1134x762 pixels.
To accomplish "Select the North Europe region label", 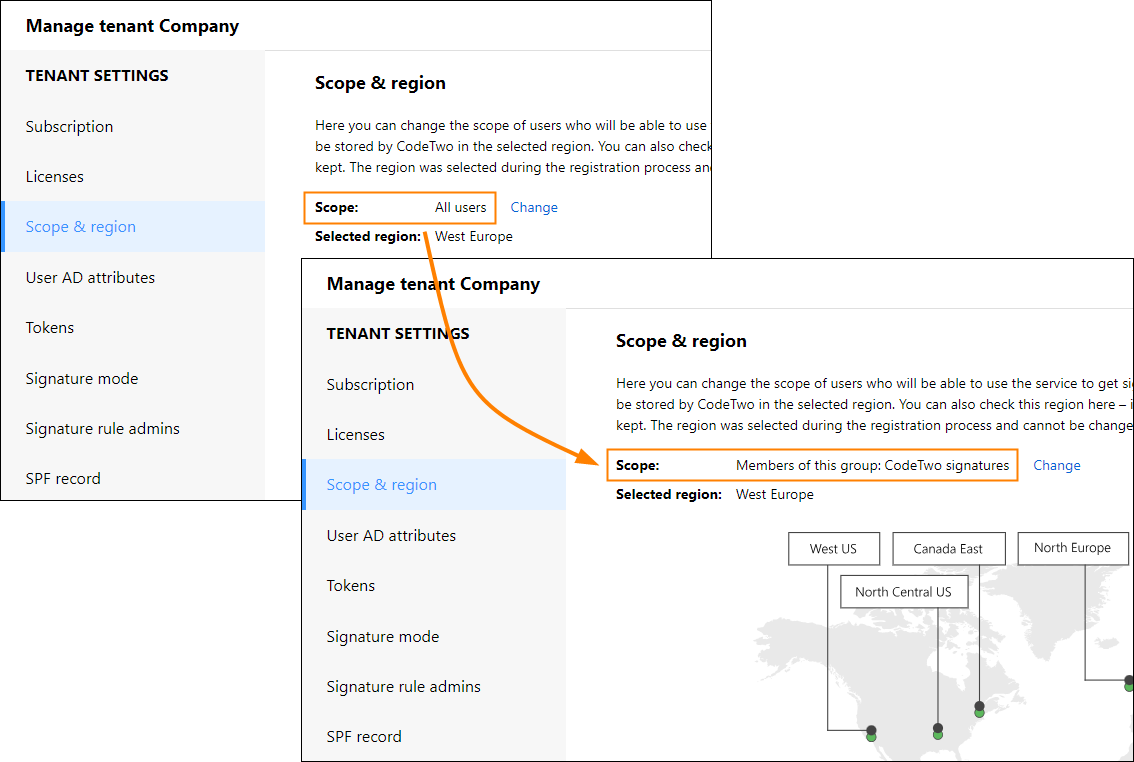I will (1073, 548).
